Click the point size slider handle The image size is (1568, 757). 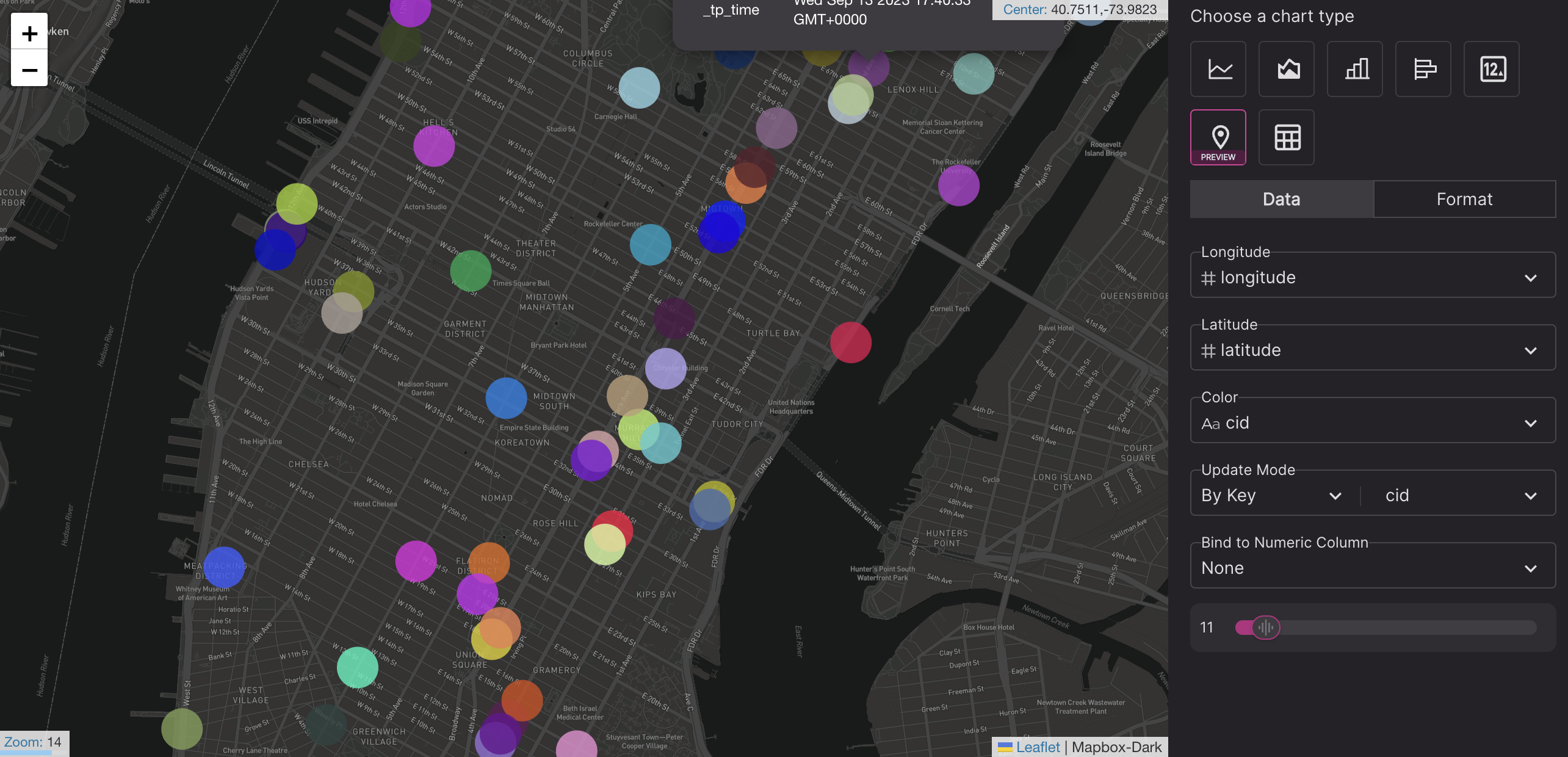pyautogui.click(x=1266, y=628)
